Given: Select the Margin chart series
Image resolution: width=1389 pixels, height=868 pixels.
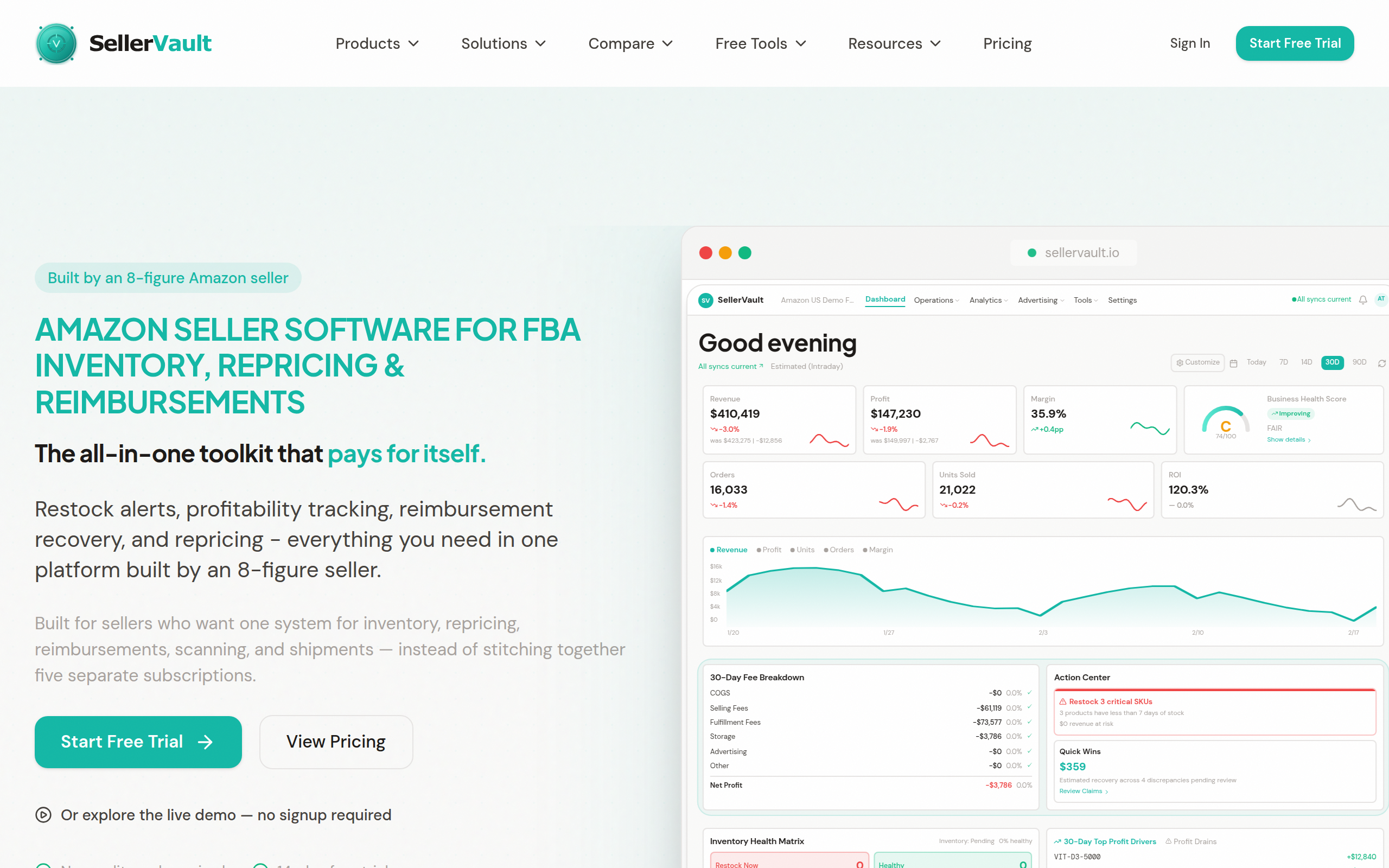Looking at the screenshot, I should [878, 550].
